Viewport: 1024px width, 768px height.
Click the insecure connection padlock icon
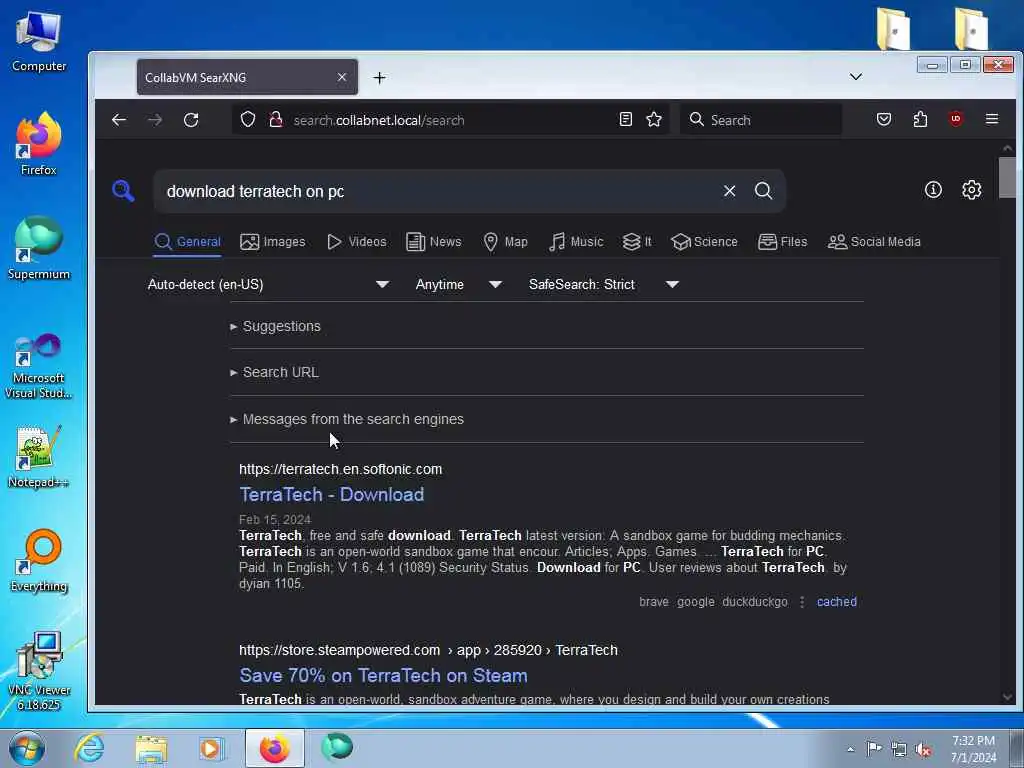[276, 120]
